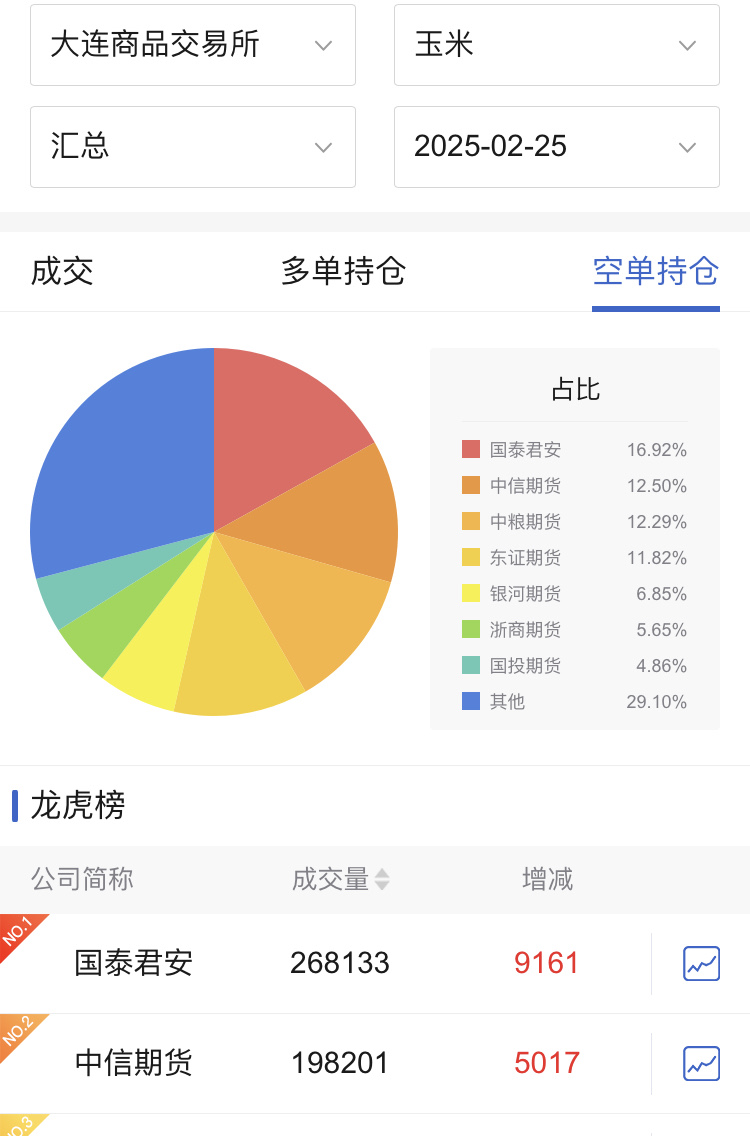Click the 国投期货 teal legend swatch
750x1136 pixels.
471,666
